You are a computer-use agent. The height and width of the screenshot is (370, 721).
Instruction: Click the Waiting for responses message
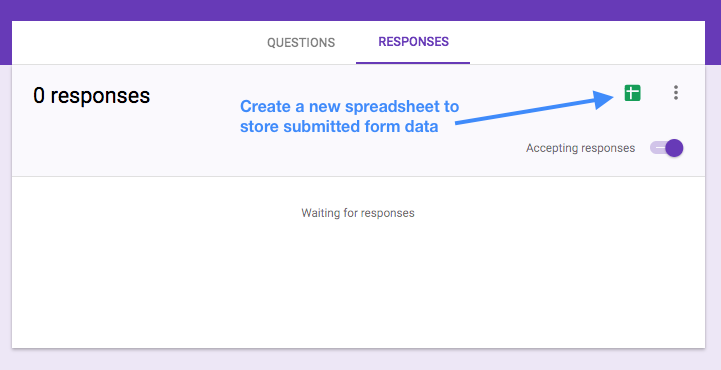coord(358,213)
